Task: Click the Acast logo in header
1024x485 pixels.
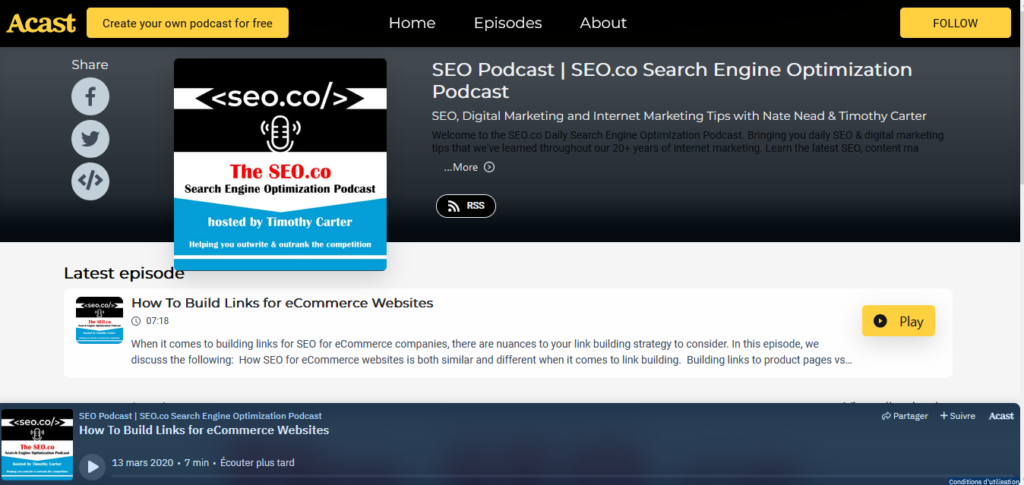Action: coord(41,23)
